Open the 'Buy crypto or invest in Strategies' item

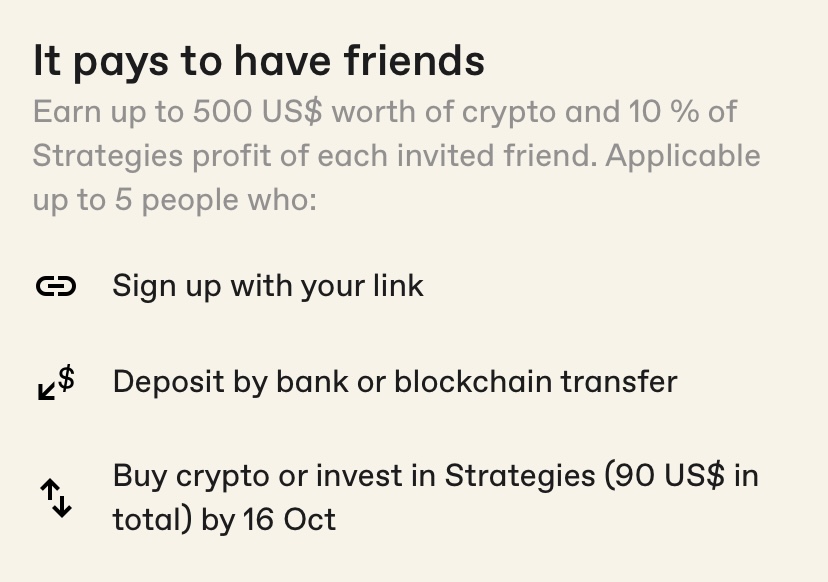[436, 497]
